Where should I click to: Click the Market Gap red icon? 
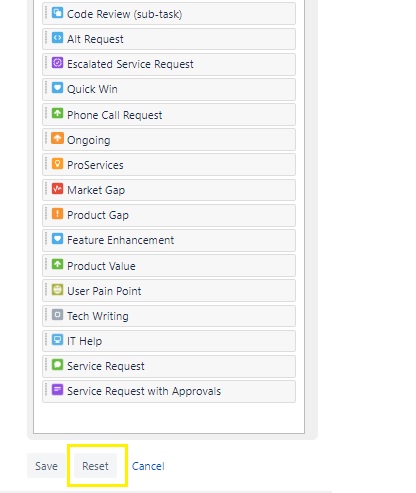tap(57, 189)
